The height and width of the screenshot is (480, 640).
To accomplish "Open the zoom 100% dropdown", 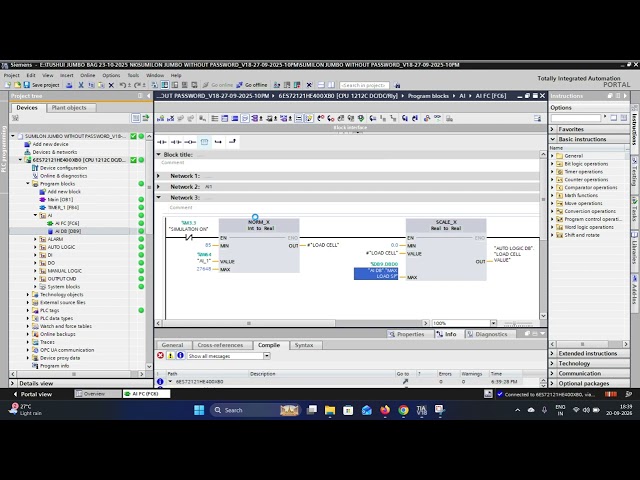I will (x=493, y=323).
